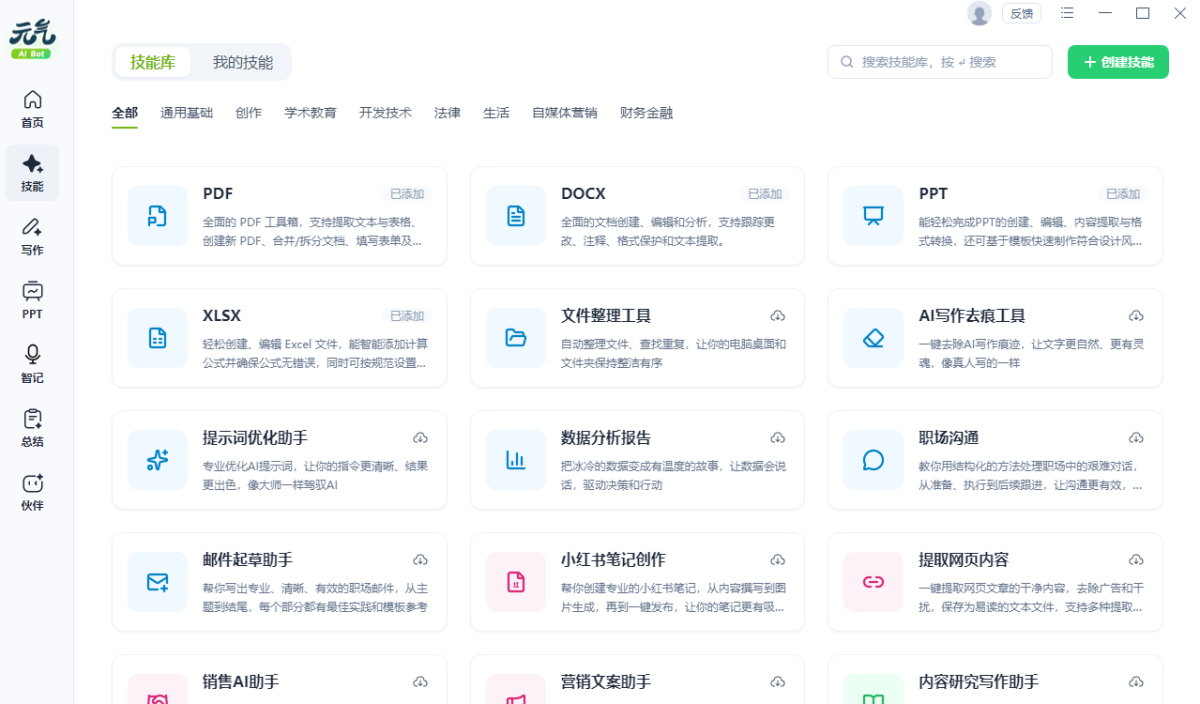Click download icon on 提取网页内容 card
Image resolution: width=1200 pixels, height=704 pixels.
click(x=1136, y=560)
